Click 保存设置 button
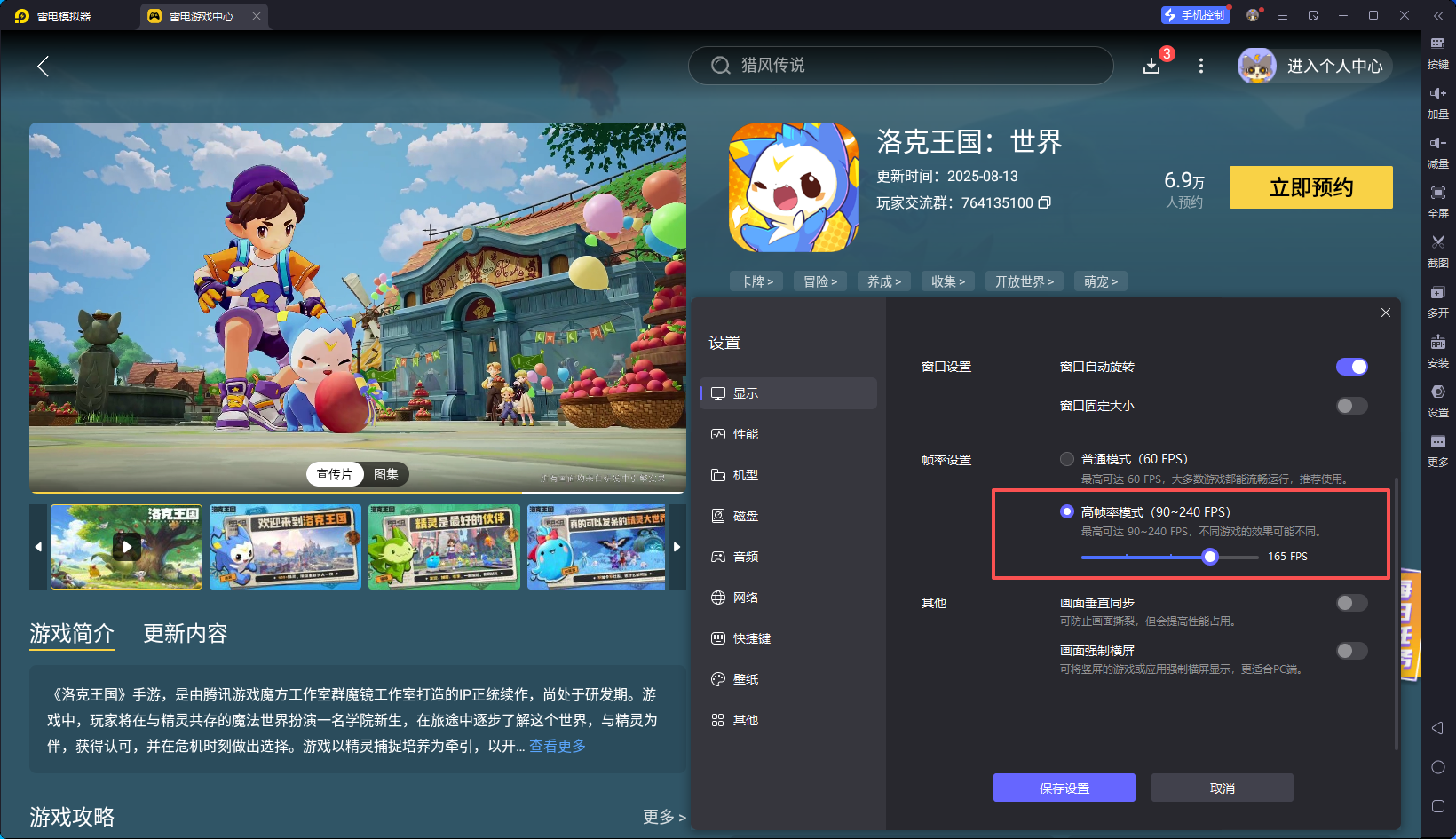 click(x=1064, y=788)
